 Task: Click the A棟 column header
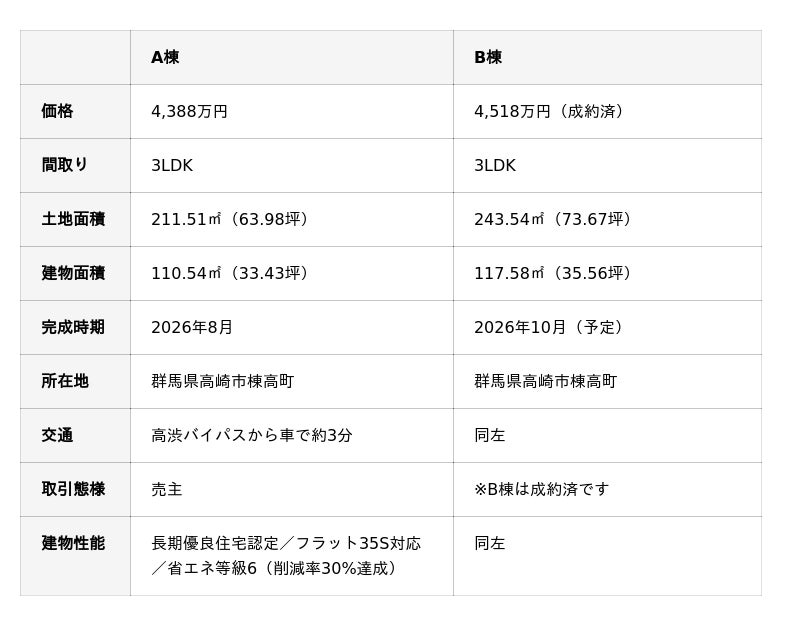pos(165,57)
